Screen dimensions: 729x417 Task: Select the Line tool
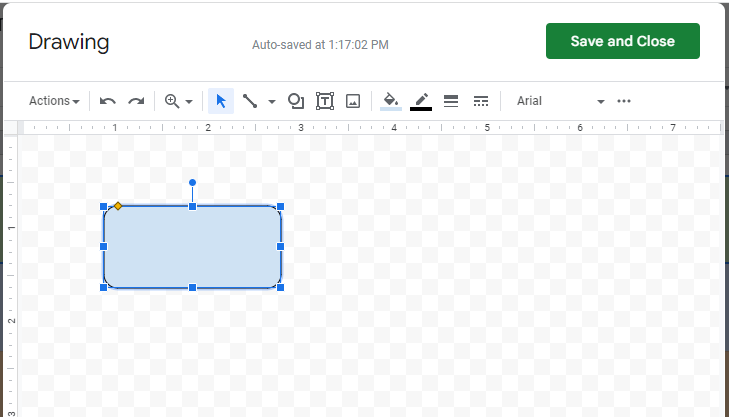click(250, 101)
